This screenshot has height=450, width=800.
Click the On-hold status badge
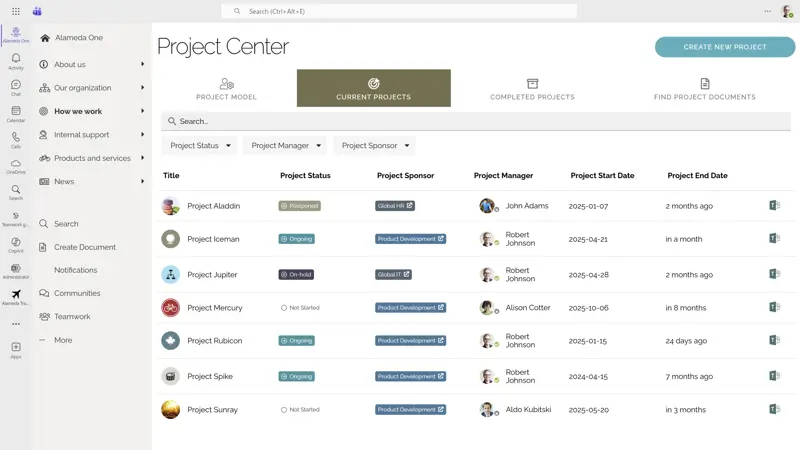[x=296, y=274]
